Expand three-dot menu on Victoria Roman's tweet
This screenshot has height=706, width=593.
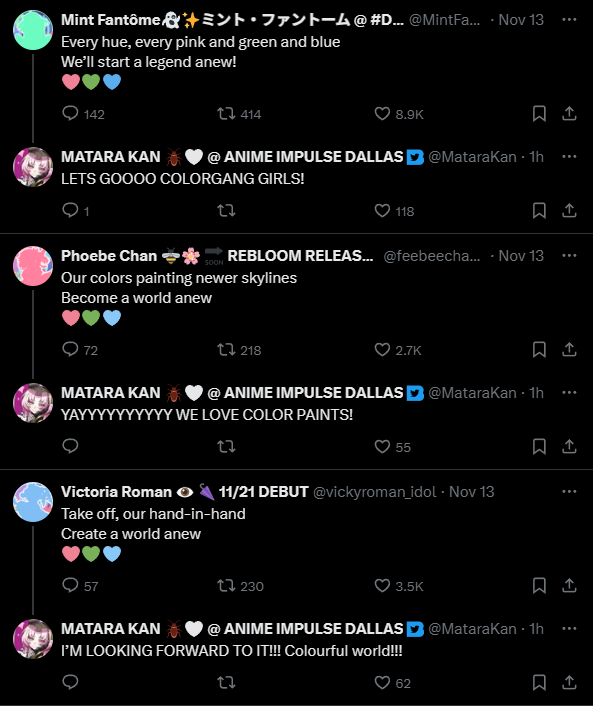pos(569,491)
